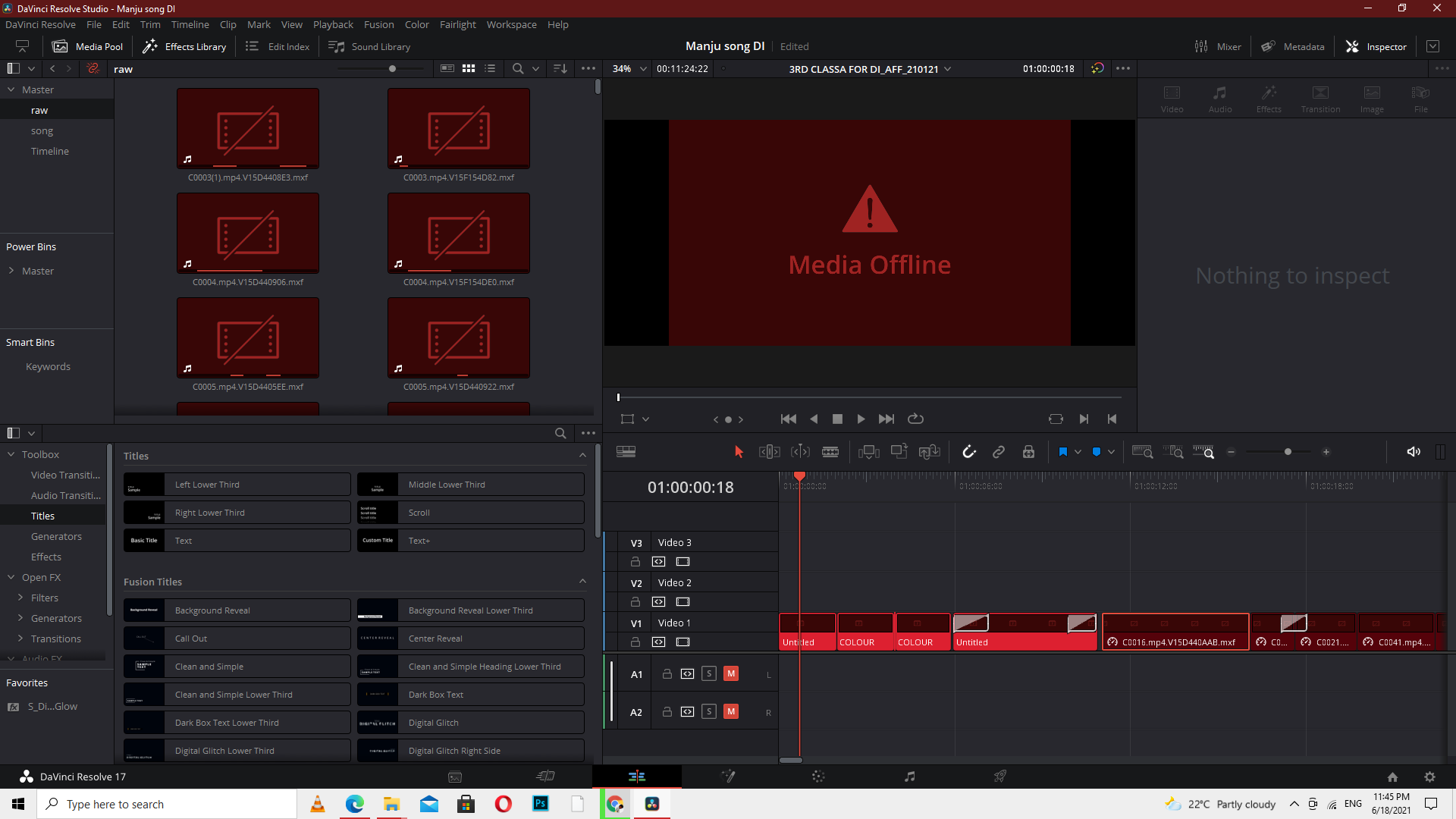Solo audio track A1
Image resolution: width=1456 pixels, height=819 pixels.
tap(709, 673)
